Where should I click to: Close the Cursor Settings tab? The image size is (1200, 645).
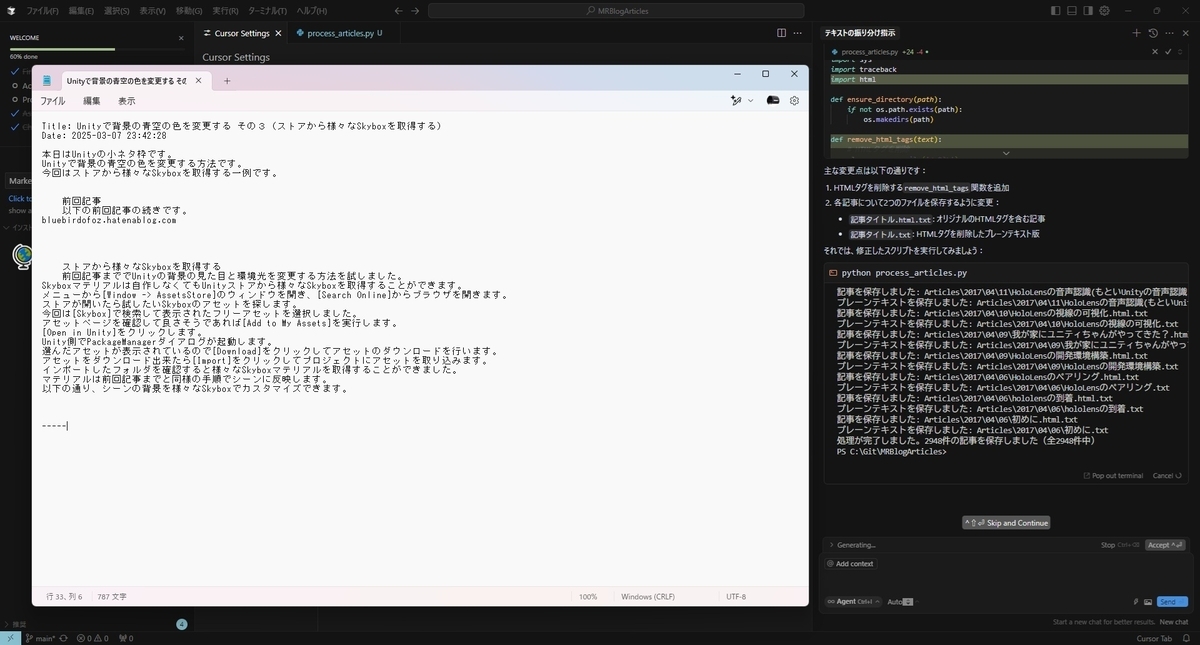click(x=277, y=33)
